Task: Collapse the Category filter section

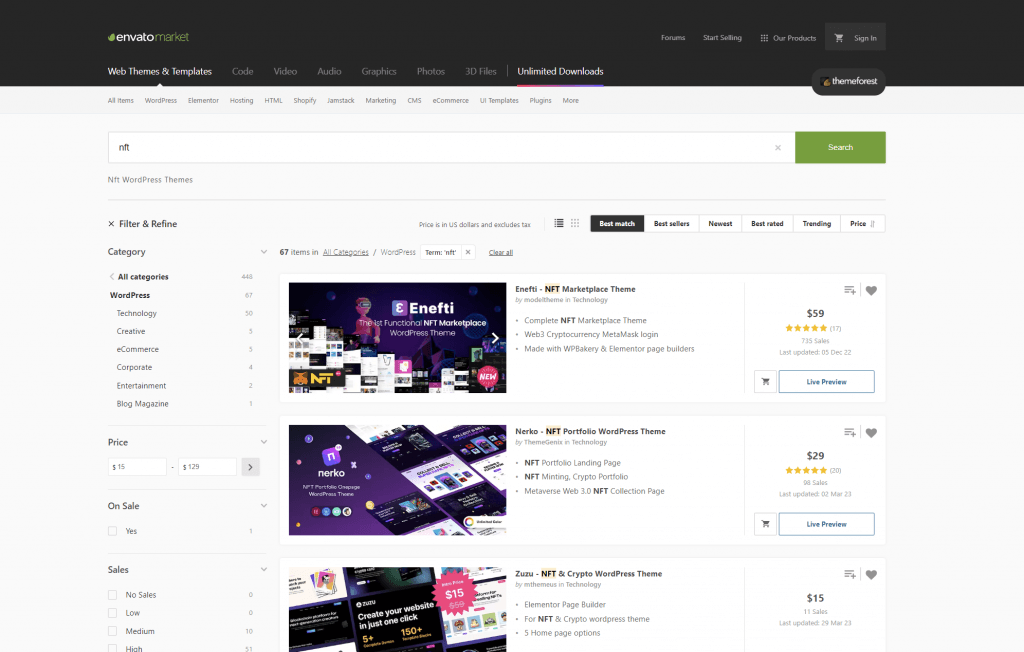Action: pyautogui.click(x=264, y=252)
